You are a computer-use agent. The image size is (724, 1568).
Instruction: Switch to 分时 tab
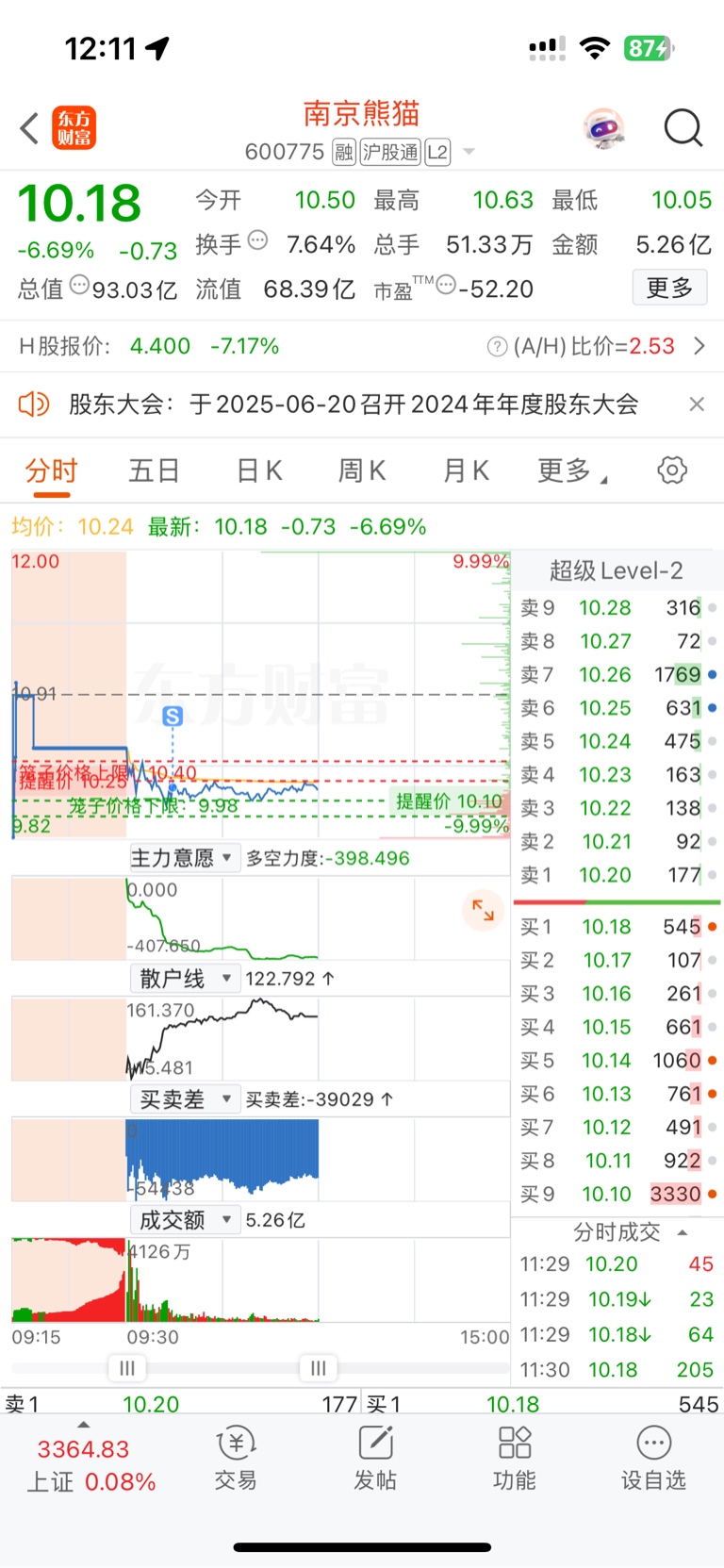52,470
